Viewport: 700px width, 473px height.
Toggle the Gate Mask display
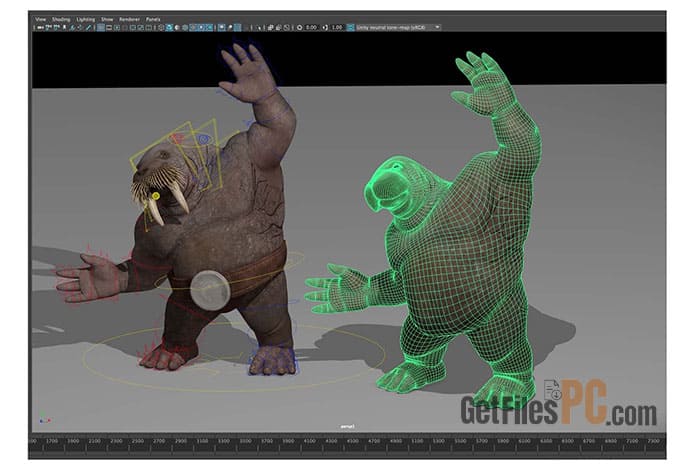pos(125,28)
